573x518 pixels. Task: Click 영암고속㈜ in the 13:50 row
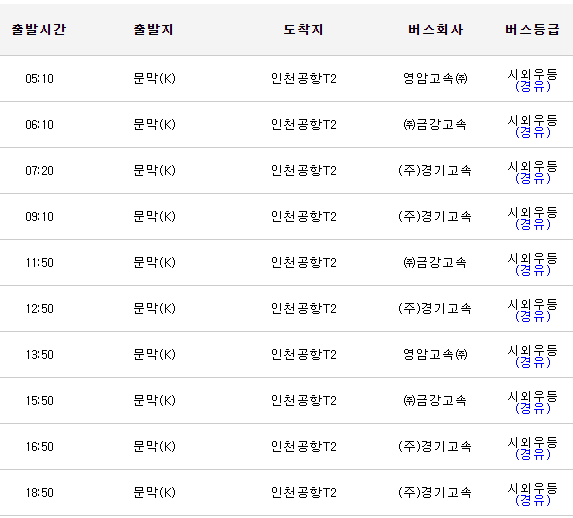click(435, 355)
